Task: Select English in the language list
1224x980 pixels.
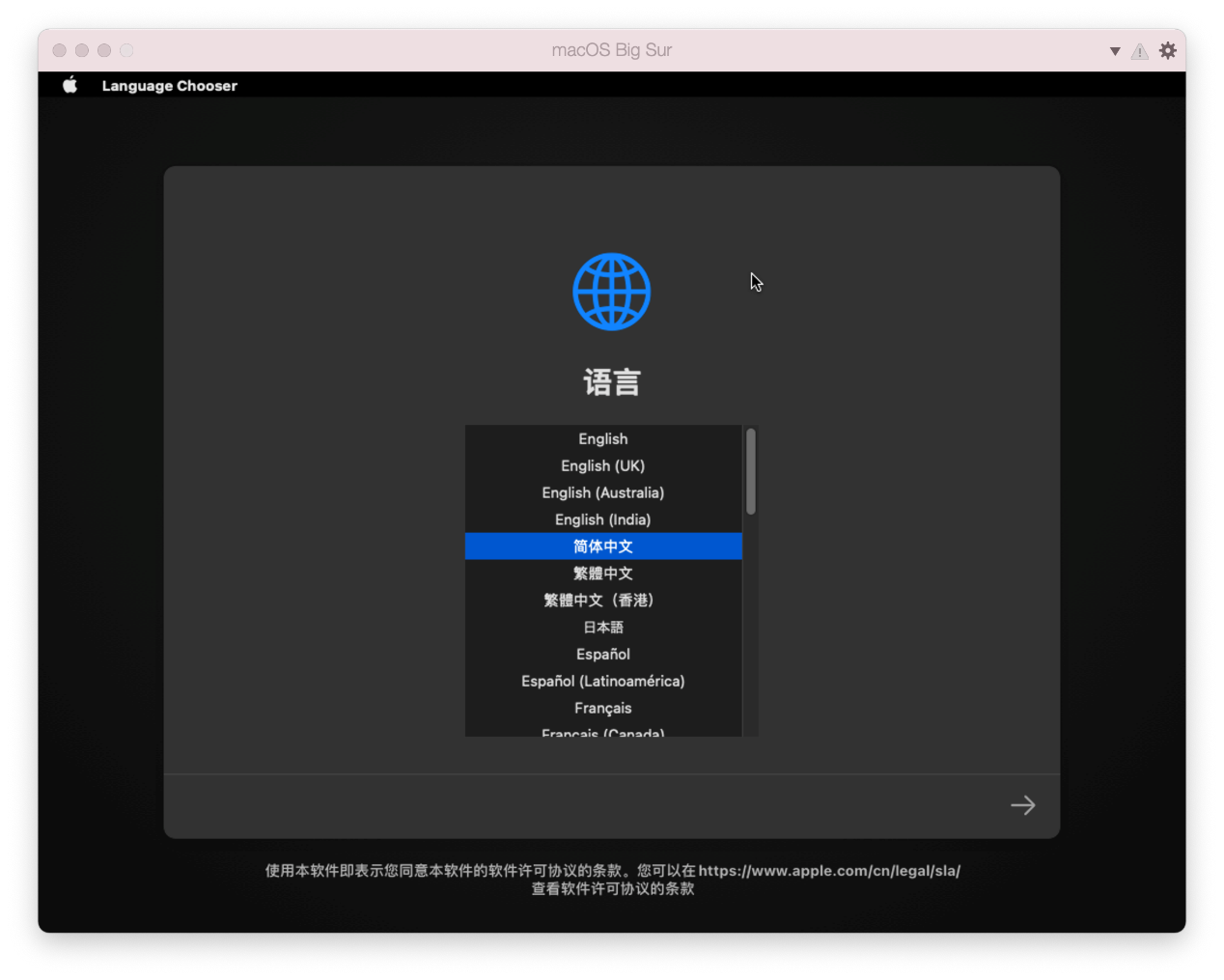Action: 603,438
